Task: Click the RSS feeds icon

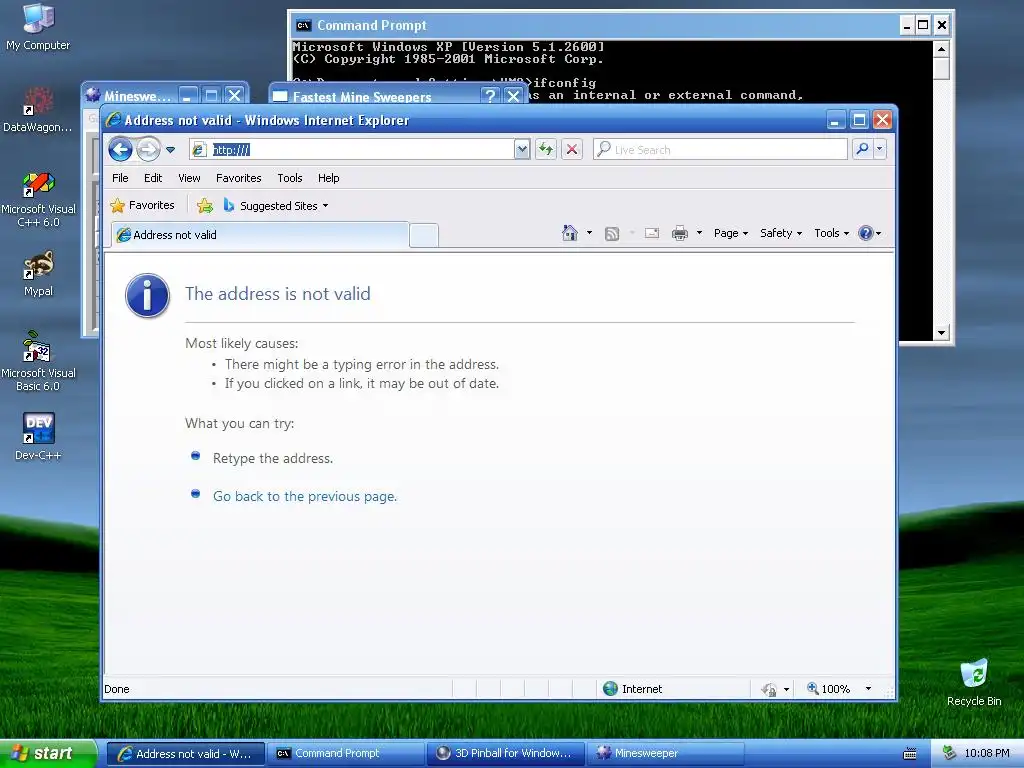Action: pos(612,233)
